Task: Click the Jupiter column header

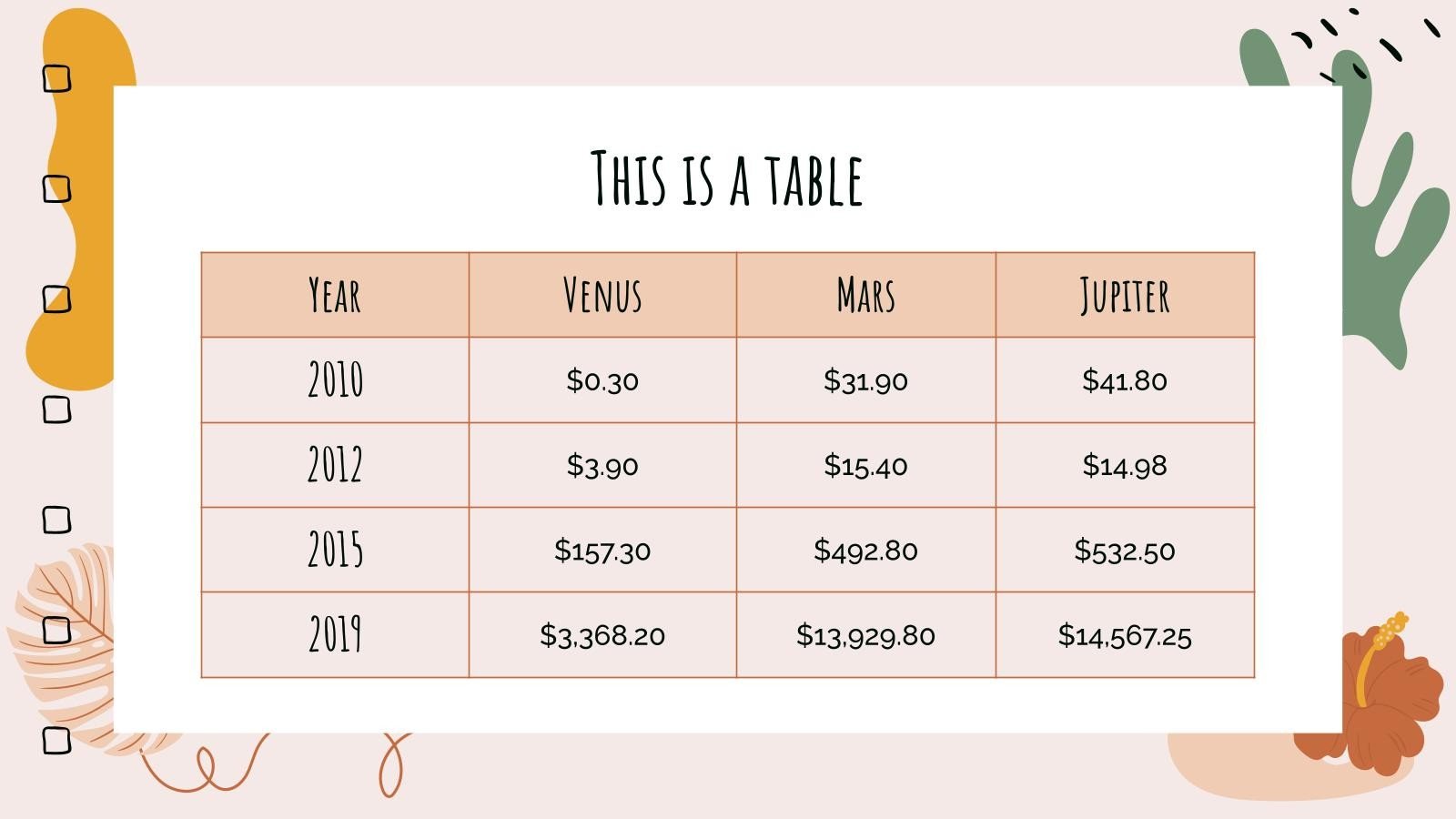Action: [x=1125, y=296]
